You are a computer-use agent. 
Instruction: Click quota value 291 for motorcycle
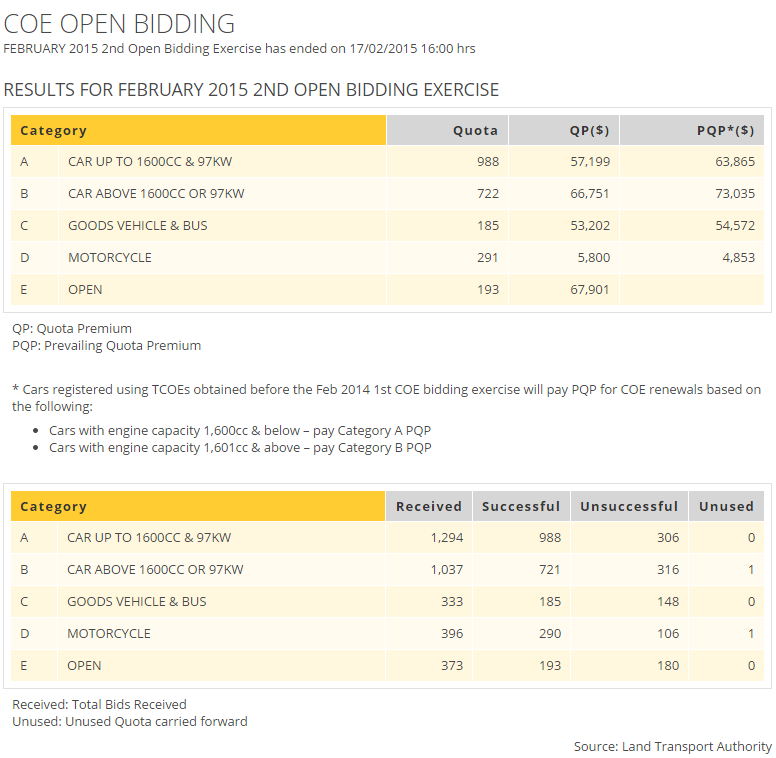tap(487, 258)
